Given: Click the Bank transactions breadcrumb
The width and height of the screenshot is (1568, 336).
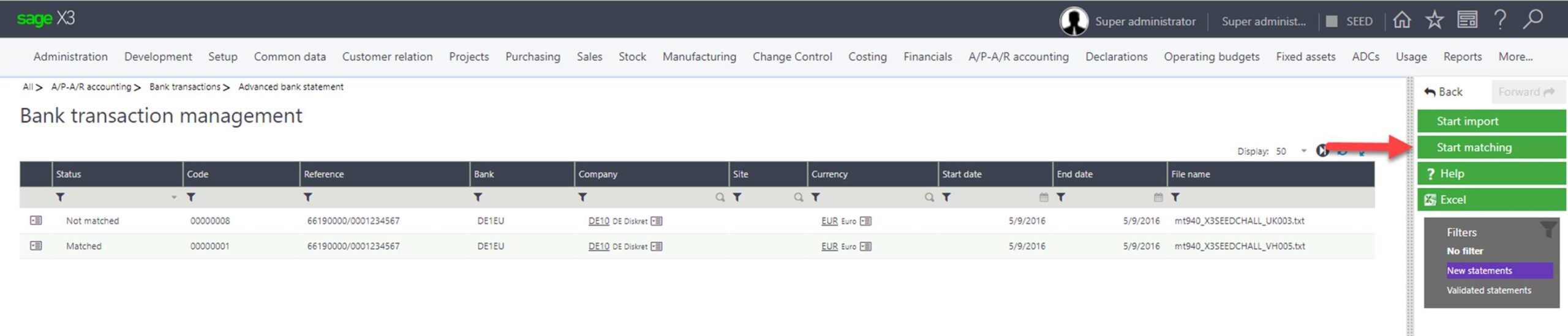Looking at the screenshot, I should (184, 87).
